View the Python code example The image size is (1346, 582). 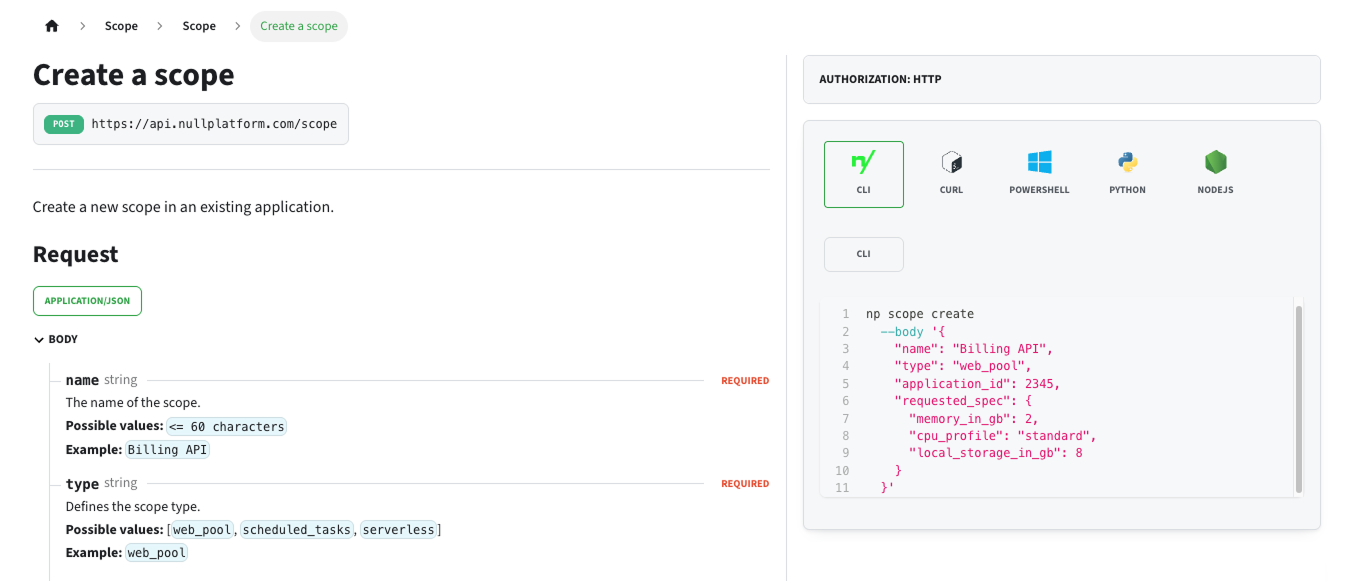(1127, 172)
